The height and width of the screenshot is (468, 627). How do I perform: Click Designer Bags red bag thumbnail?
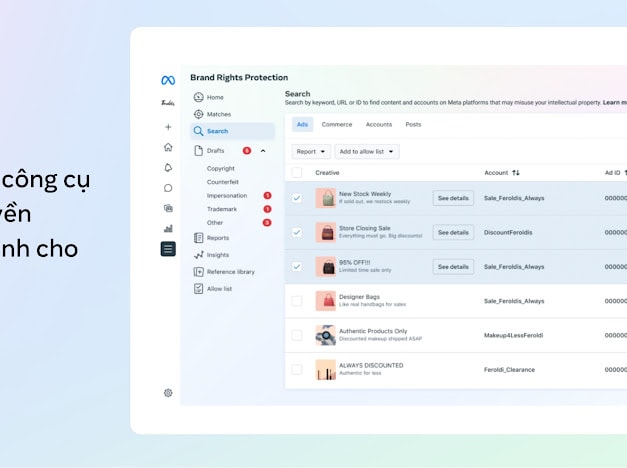tap(325, 301)
